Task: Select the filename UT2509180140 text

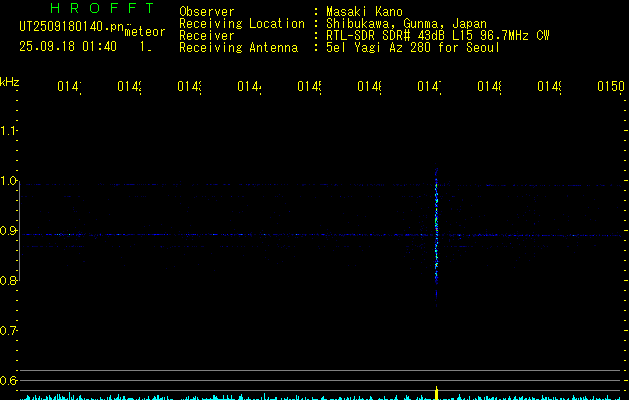Action: pos(72,27)
